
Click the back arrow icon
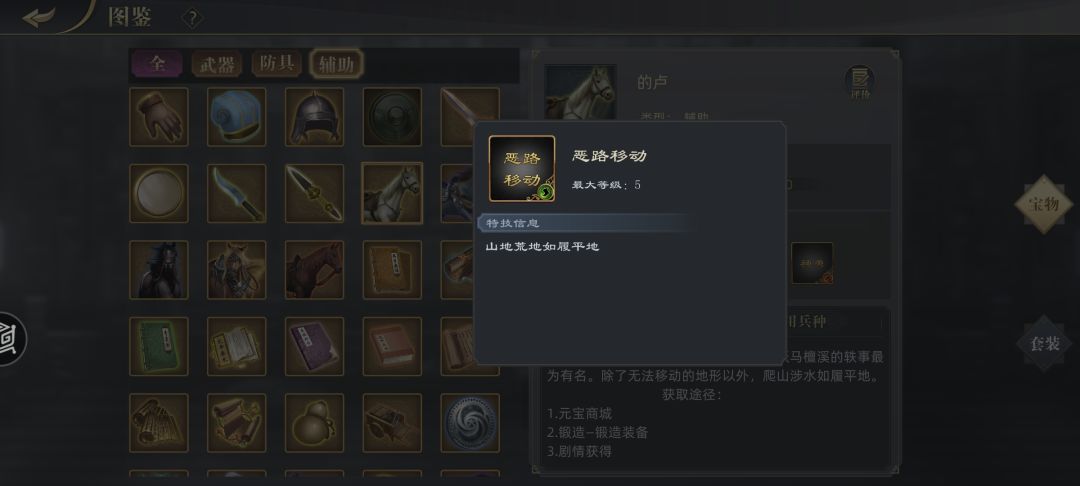click(39, 17)
